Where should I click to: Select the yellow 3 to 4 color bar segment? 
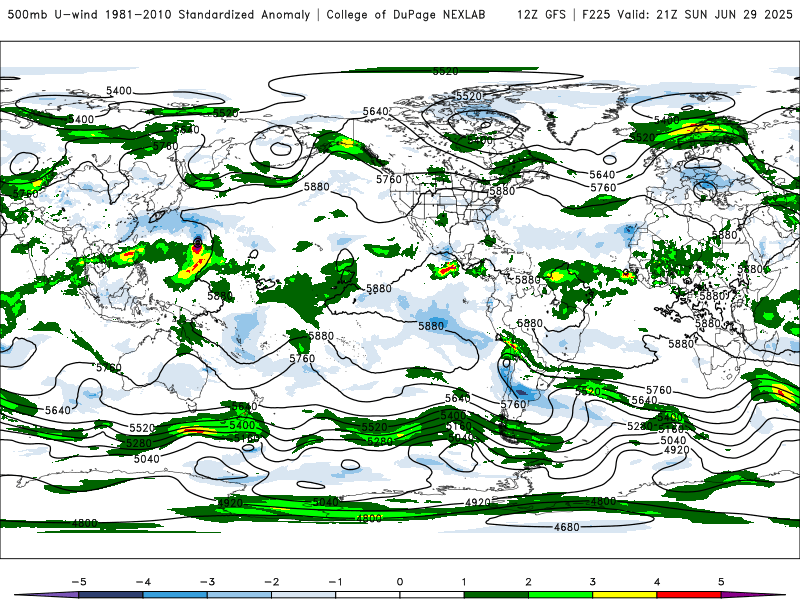point(625,595)
